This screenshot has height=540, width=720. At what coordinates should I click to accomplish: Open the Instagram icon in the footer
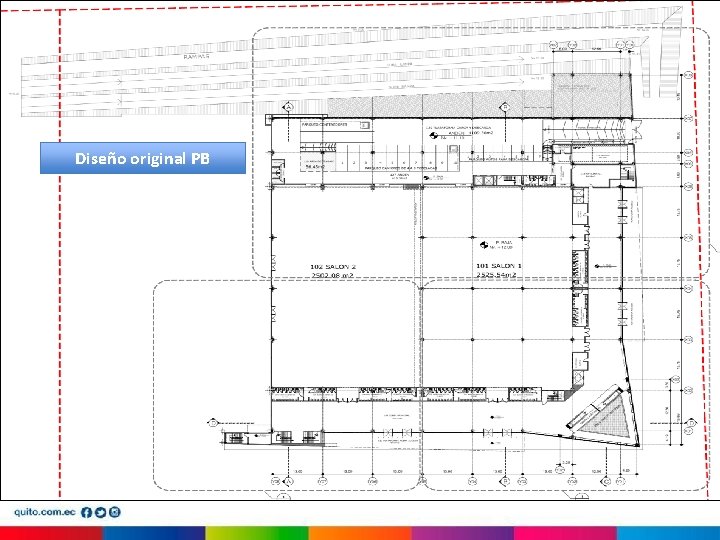(x=115, y=512)
